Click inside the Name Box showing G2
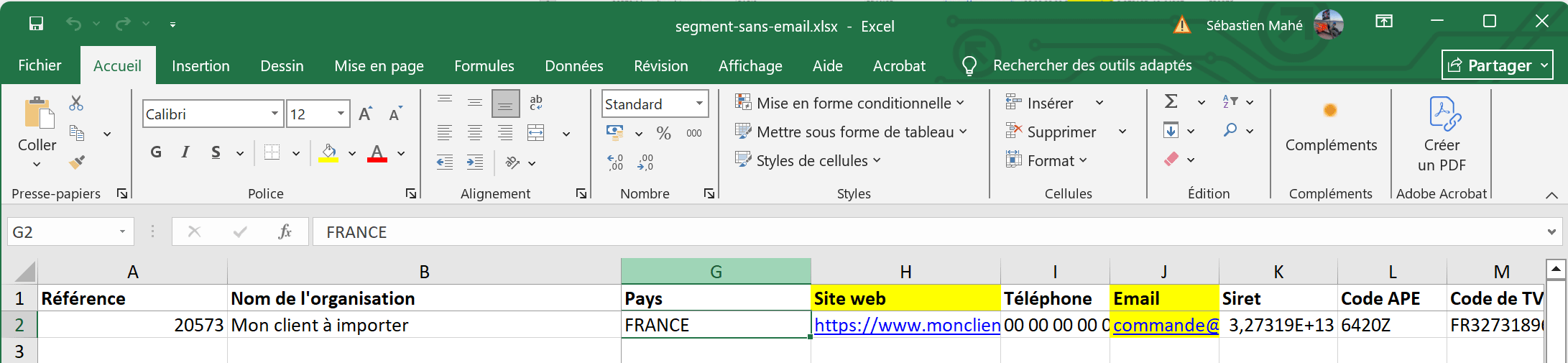The image size is (1568, 363). (61, 232)
